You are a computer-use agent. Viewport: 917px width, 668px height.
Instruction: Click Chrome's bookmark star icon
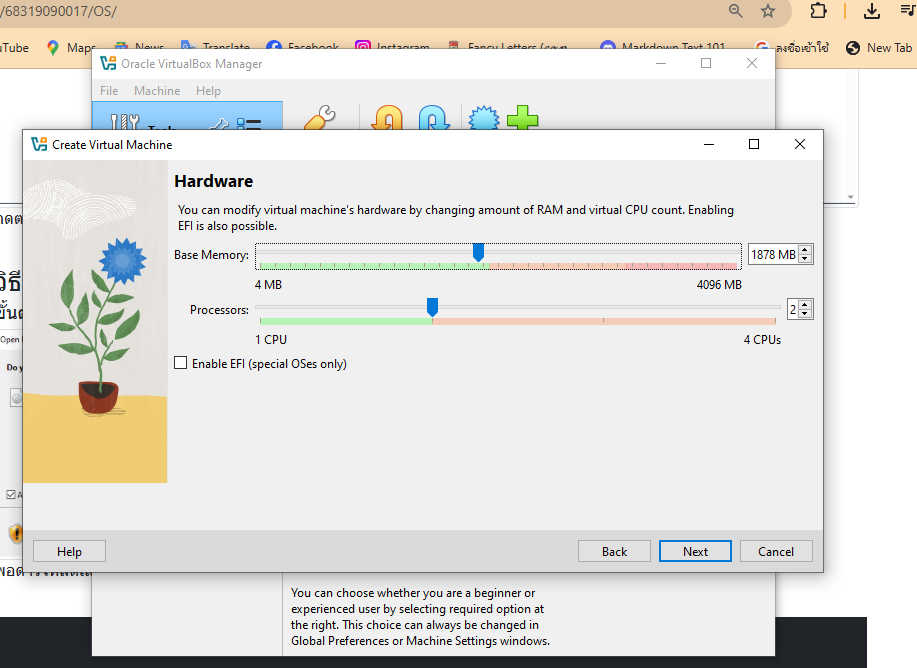click(768, 11)
